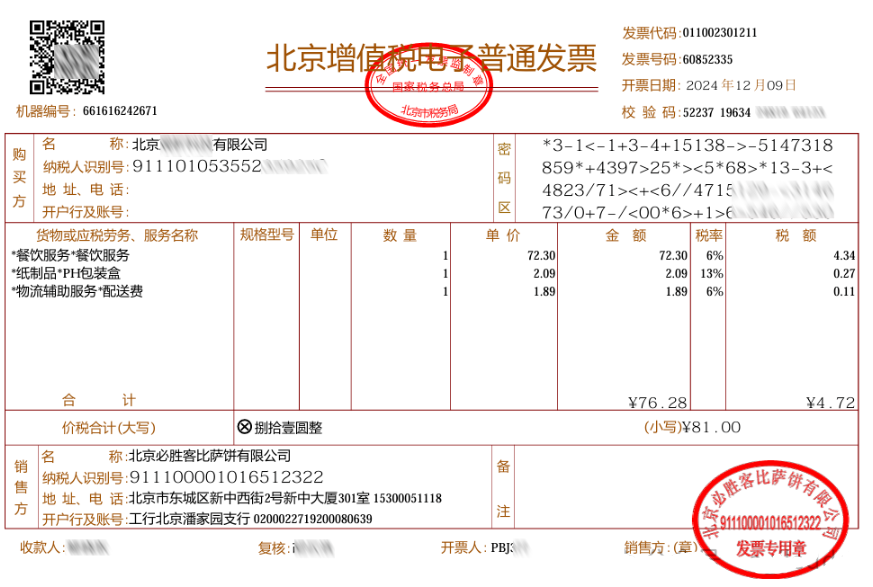
Task: Click the 开票人 label
Action: click(463, 547)
